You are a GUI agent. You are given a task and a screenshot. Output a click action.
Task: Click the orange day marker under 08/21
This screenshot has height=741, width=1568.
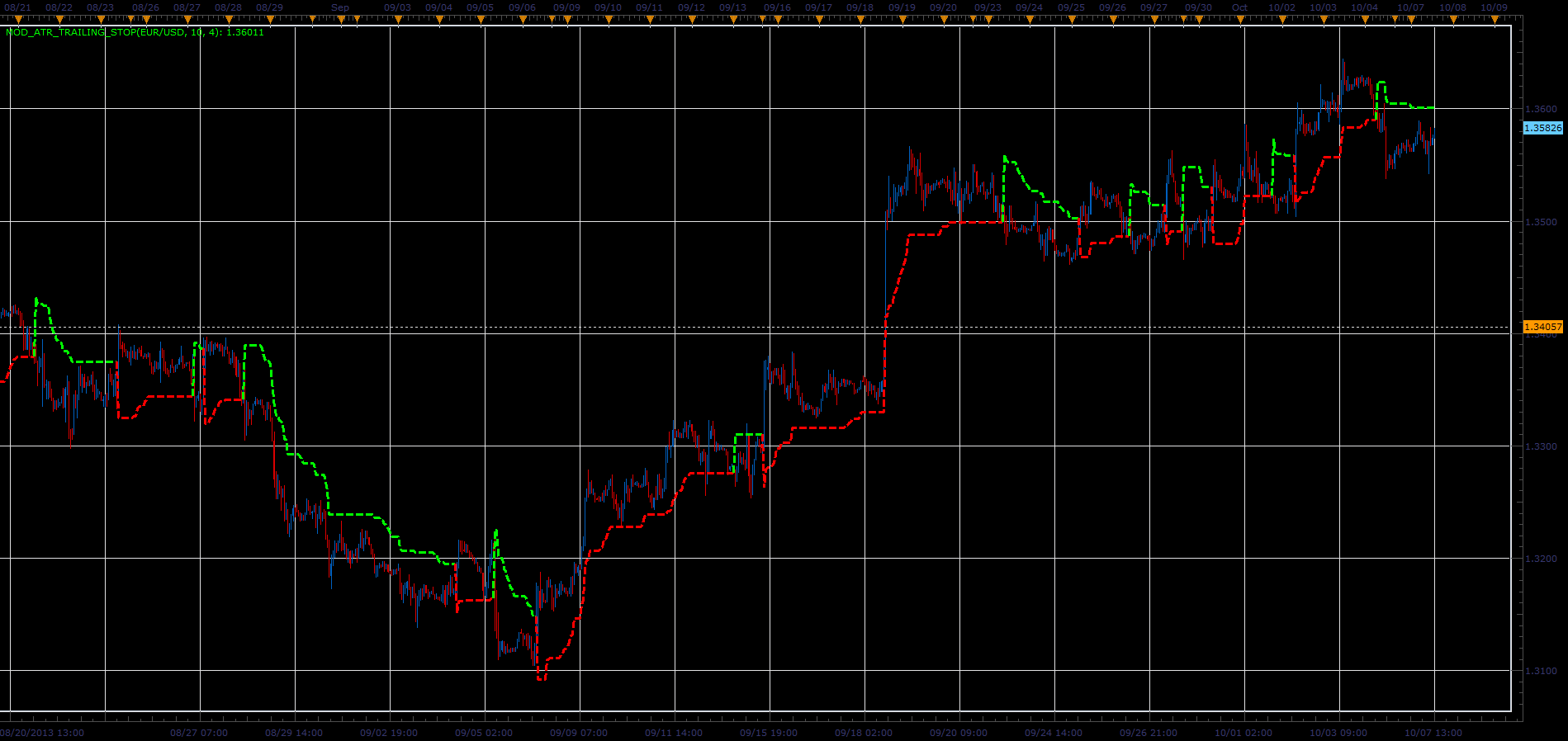click(18, 19)
